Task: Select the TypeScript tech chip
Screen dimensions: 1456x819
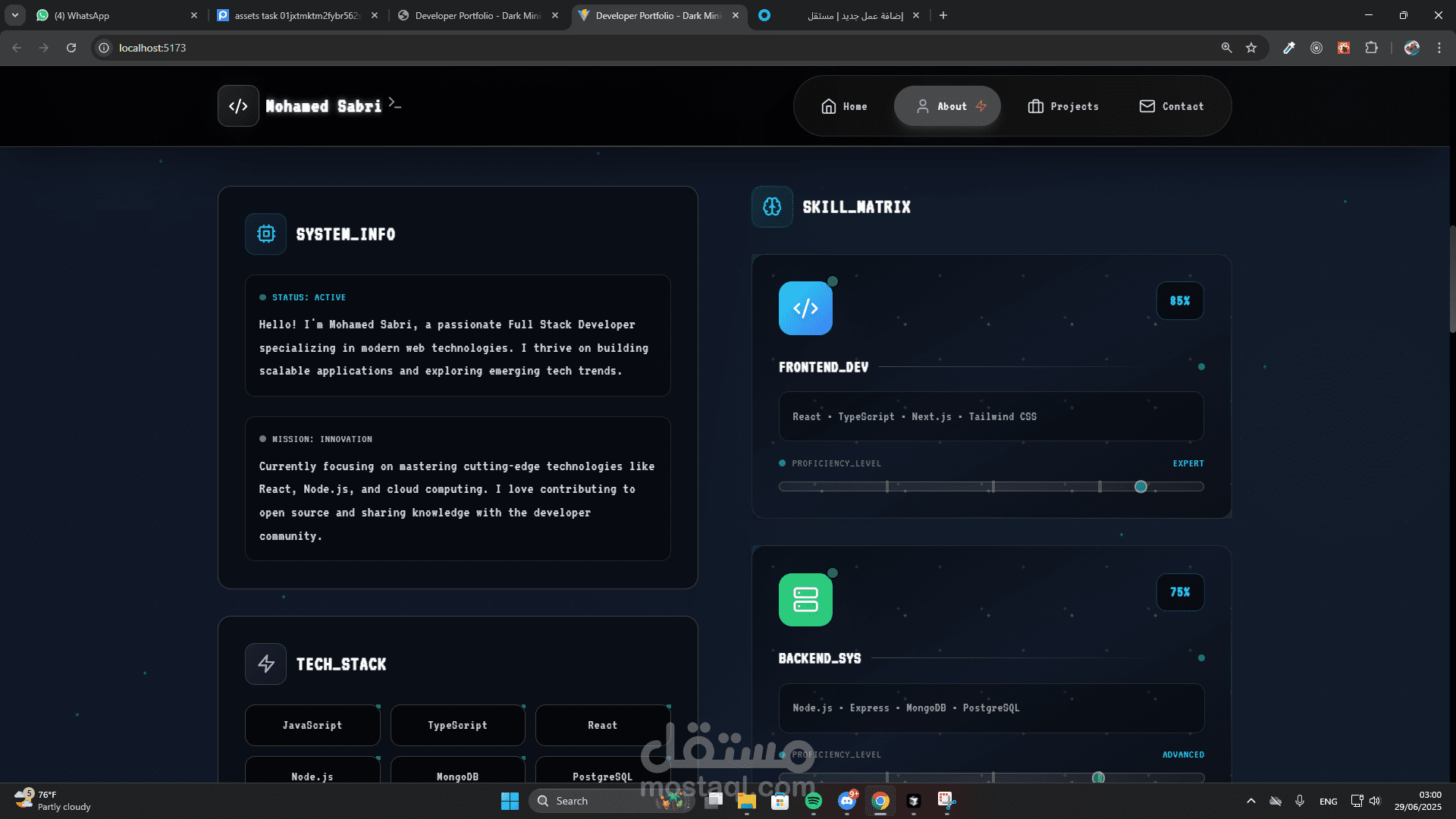Action: [x=457, y=726]
